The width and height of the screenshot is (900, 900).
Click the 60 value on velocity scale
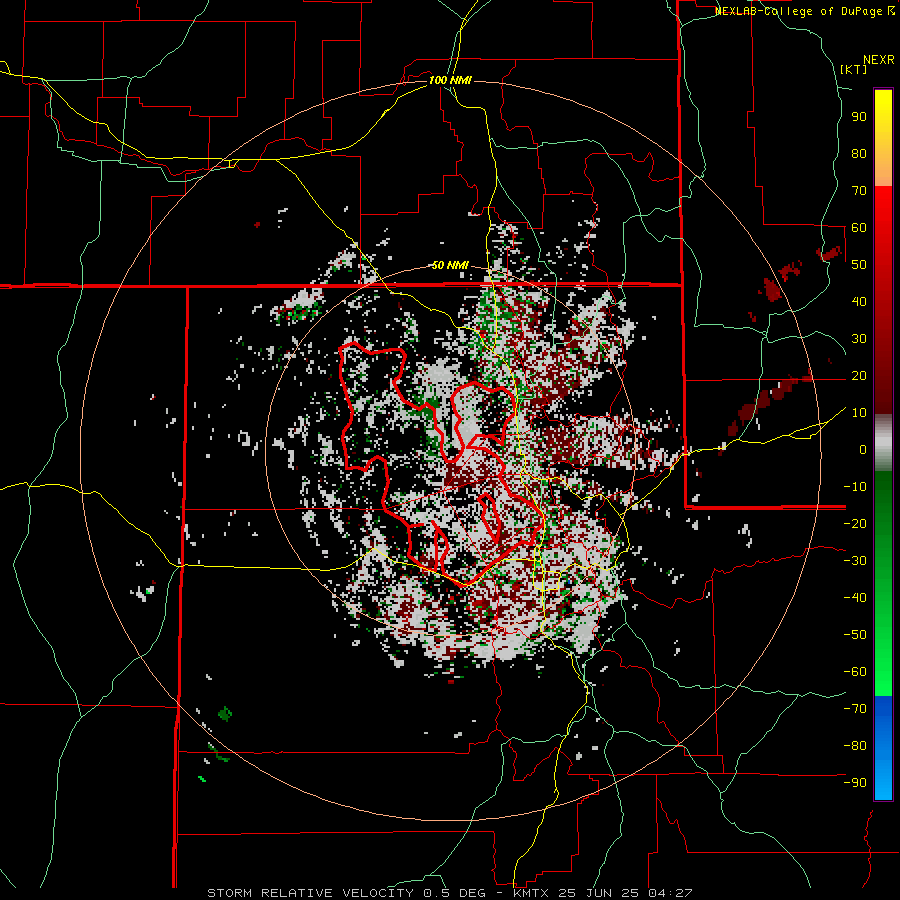click(x=859, y=227)
